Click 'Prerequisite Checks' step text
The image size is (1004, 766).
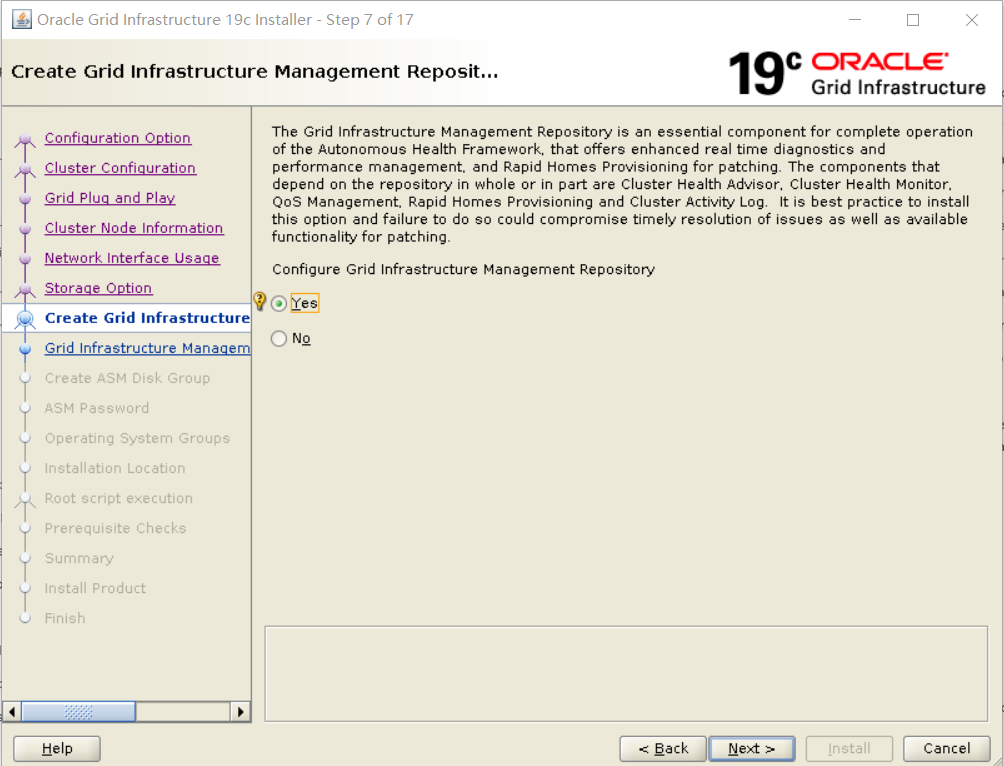pos(115,528)
